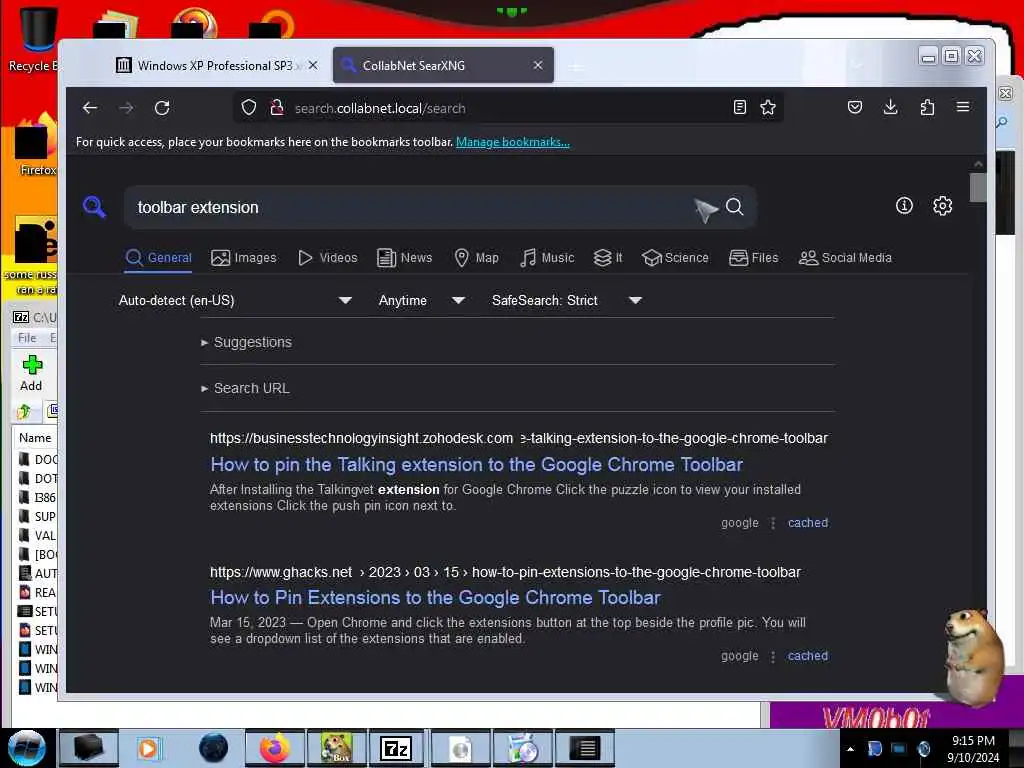1024x768 pixels.
Task: Switch to the IT category
Action: [608, 258]
